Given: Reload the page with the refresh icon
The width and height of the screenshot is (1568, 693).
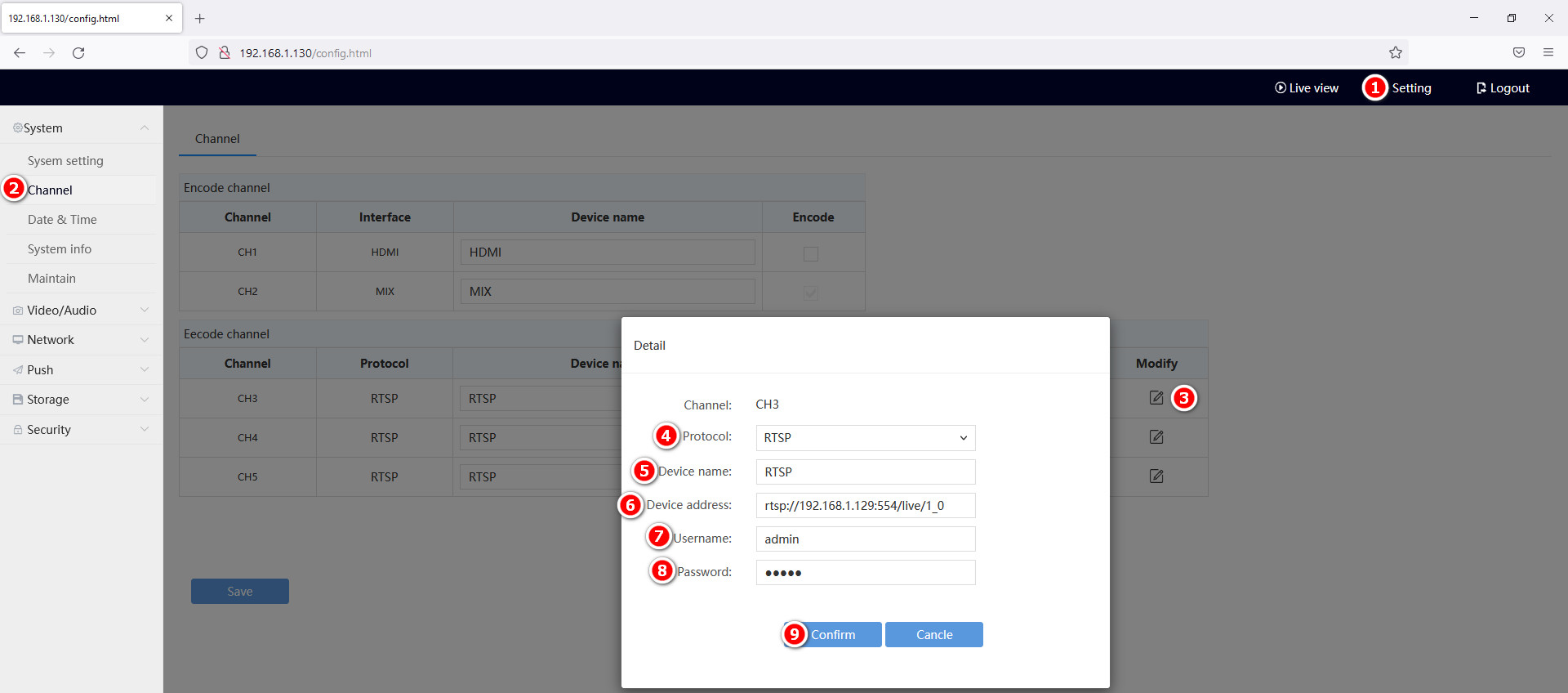Looking at the screenshot, I should [x=78, y=53].
